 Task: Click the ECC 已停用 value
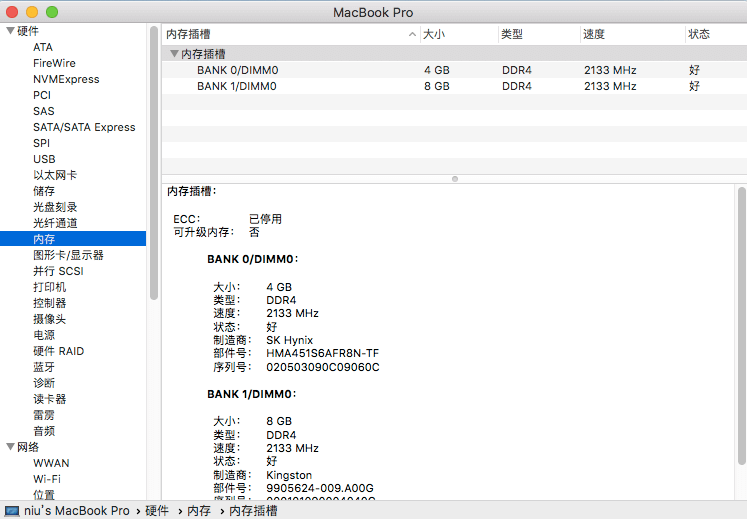[265, 219]
